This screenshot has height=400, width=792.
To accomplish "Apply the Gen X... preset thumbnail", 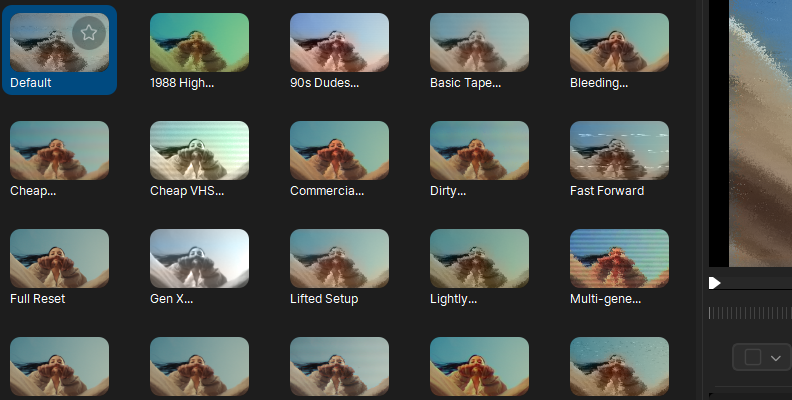I will [200, 259].
